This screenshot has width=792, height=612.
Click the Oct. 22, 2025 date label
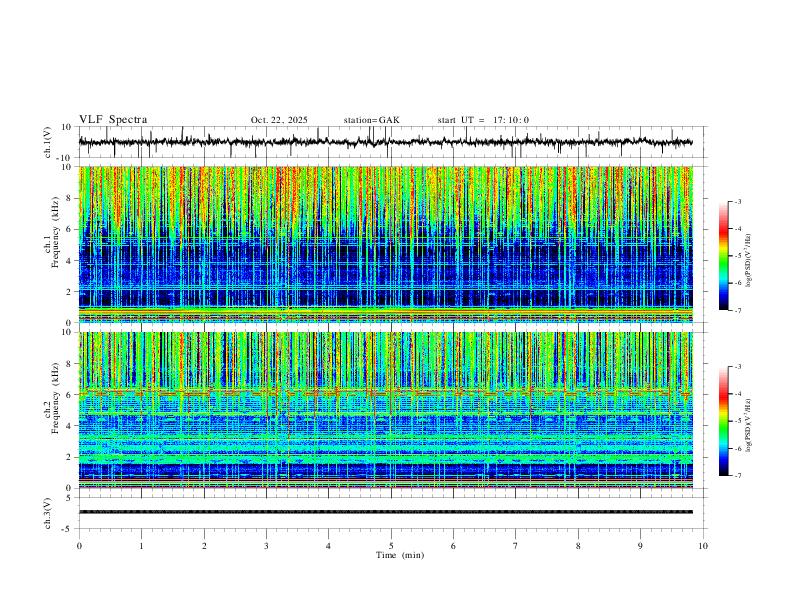click(279, 120)
